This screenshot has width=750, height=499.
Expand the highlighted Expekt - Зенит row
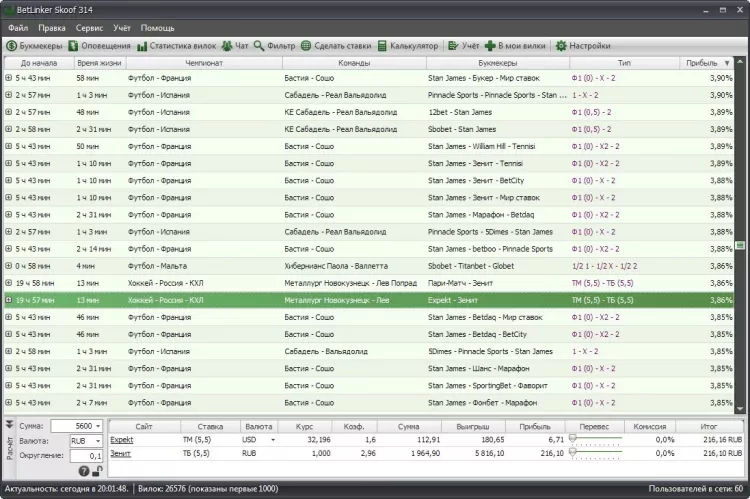pos(9,300)
